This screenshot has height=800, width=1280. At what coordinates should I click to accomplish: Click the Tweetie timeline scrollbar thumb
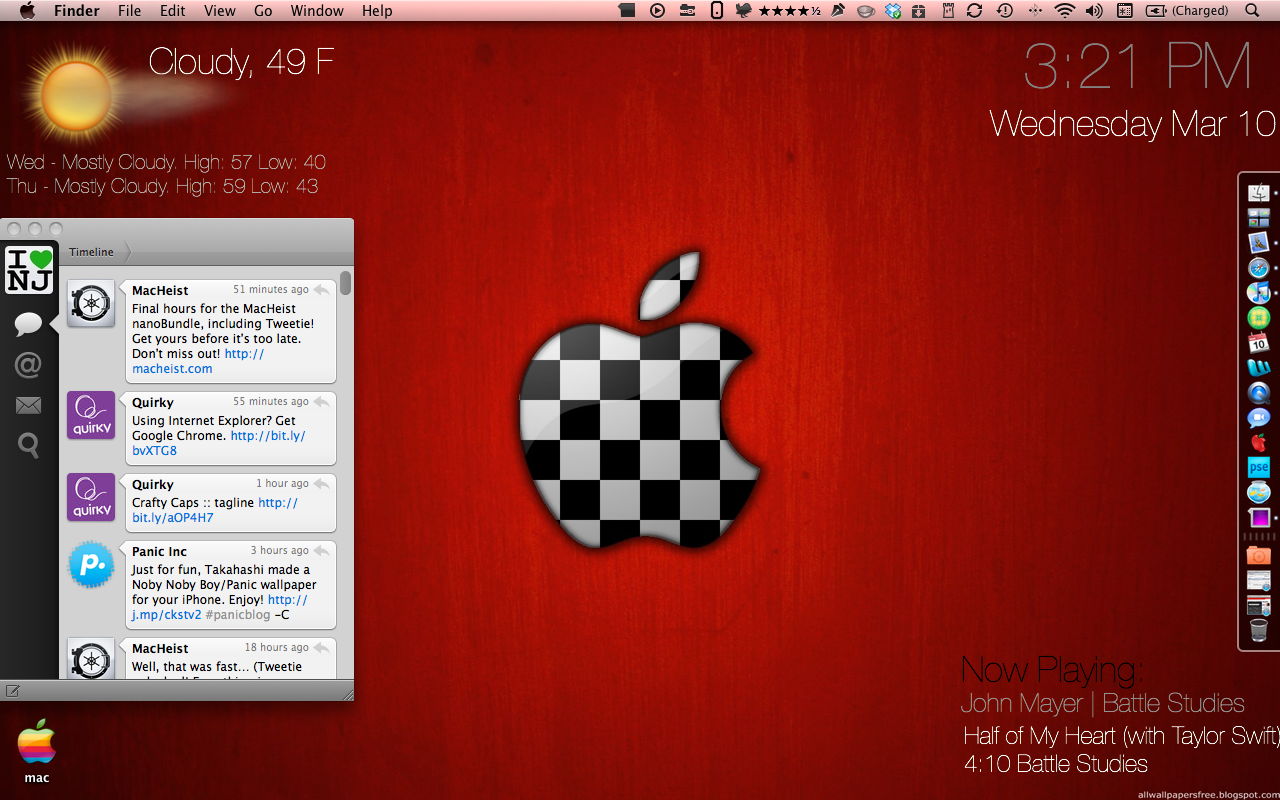346,283
